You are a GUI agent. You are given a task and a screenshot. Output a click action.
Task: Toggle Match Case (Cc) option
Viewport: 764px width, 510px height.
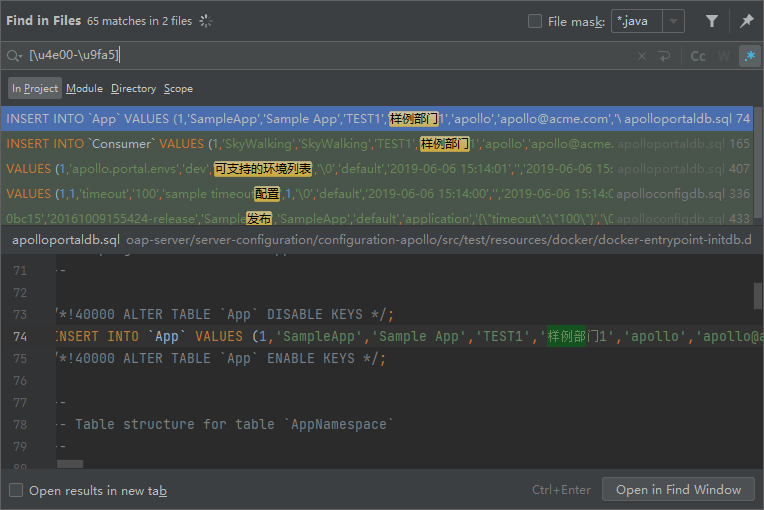point(698,56)
